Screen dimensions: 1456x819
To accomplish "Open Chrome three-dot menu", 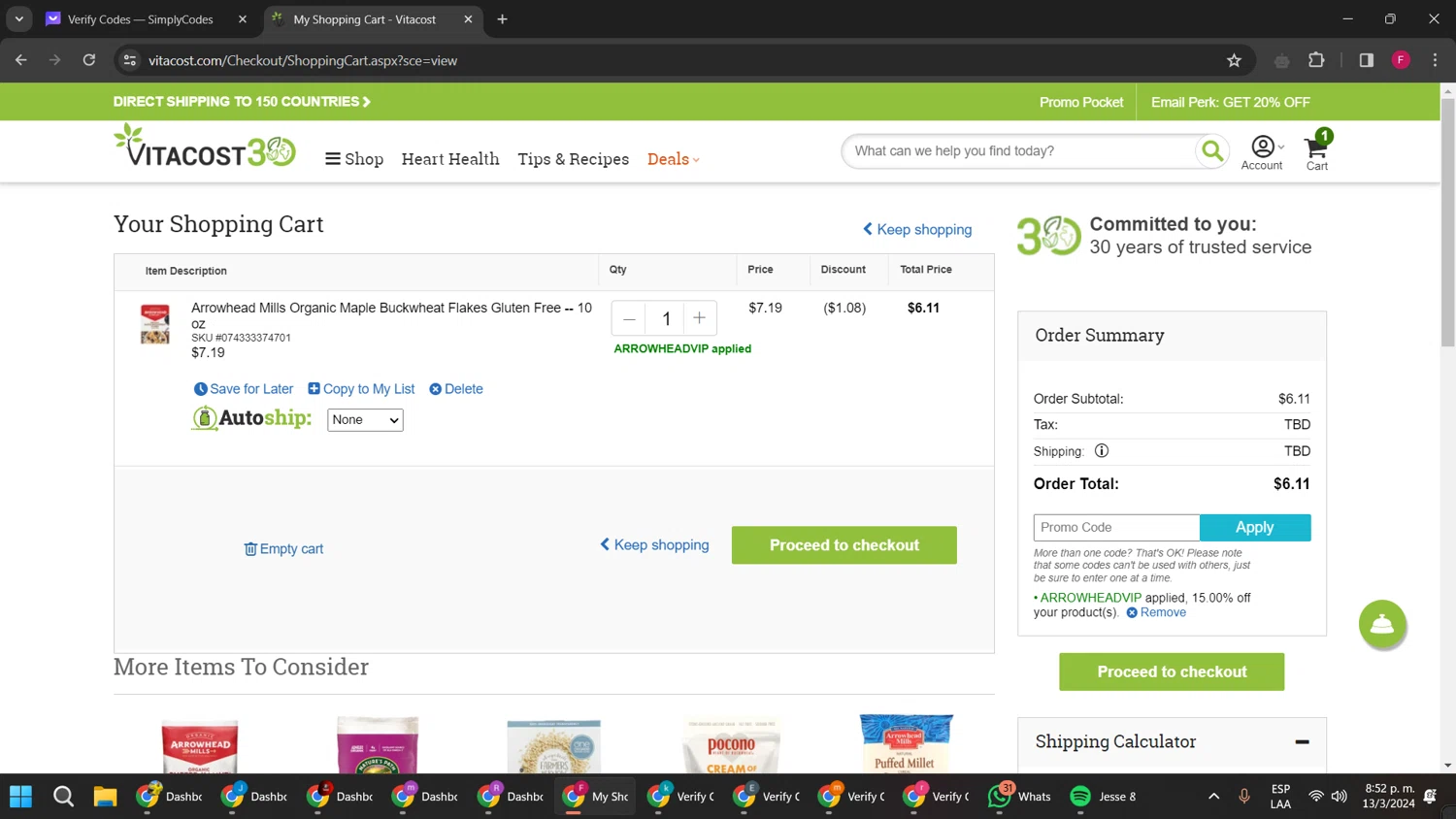I will click(1435, 60).
